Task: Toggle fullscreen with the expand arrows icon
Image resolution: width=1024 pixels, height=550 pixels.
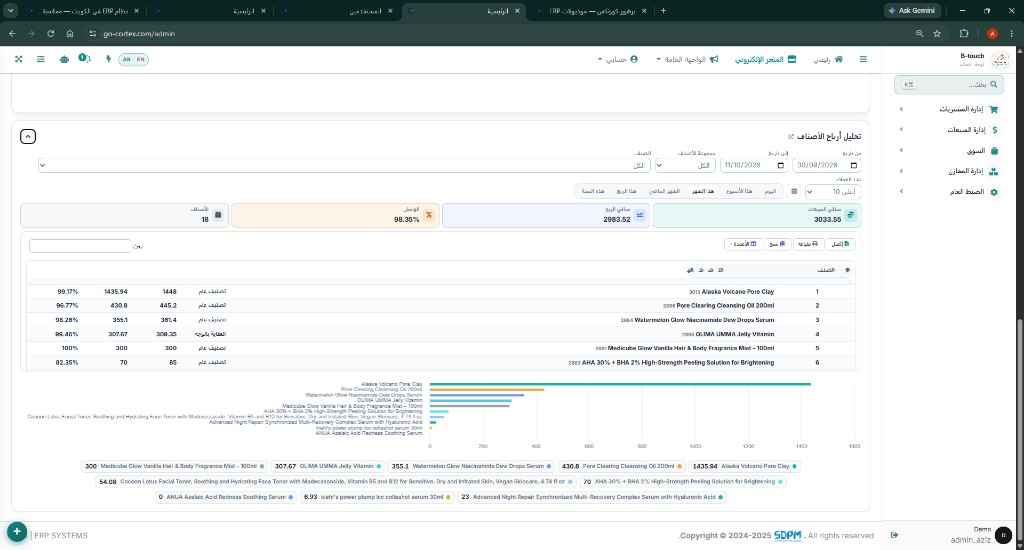Action: click(x=18, y=59)
